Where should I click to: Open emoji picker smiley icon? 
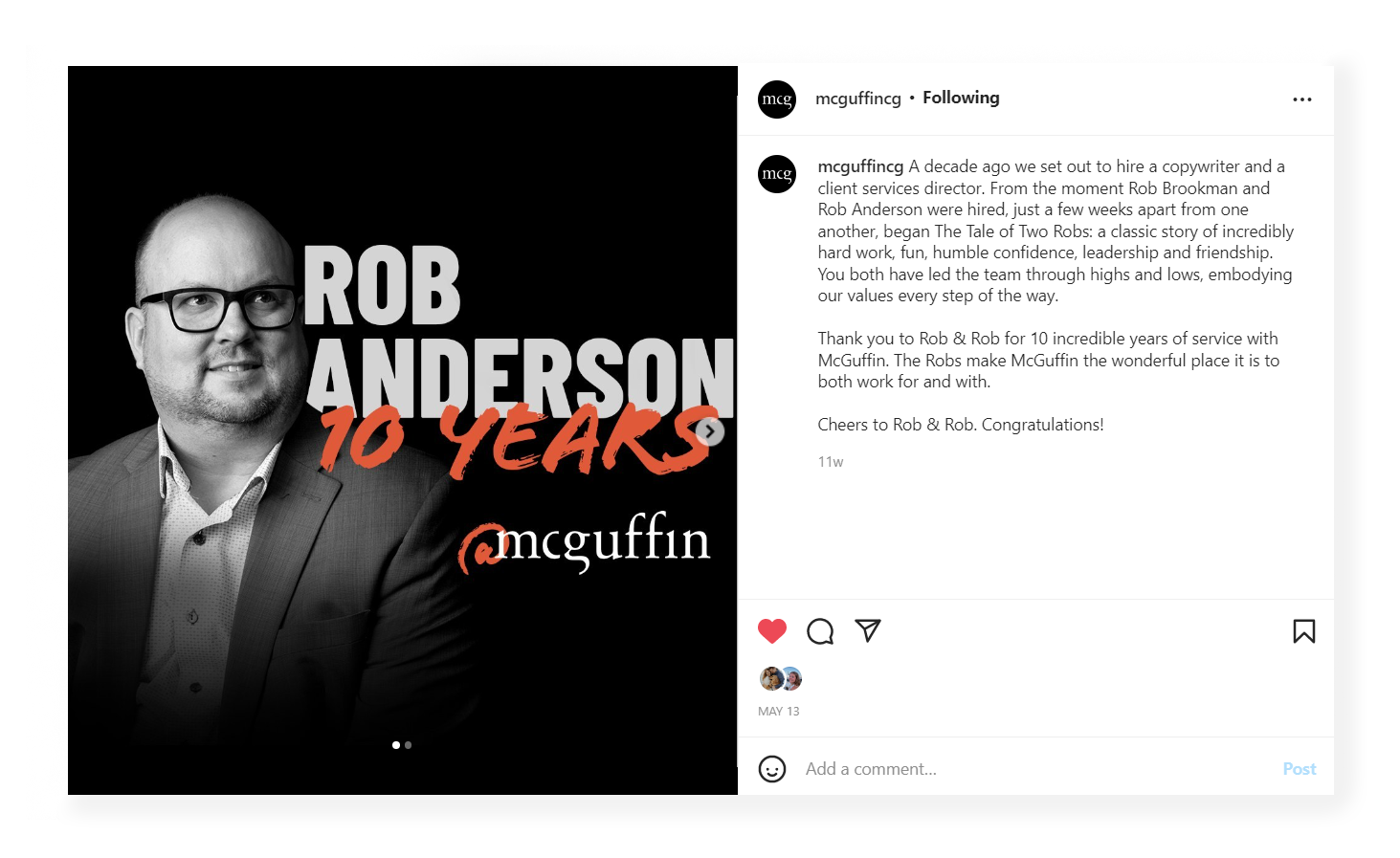tap(772, 769)
